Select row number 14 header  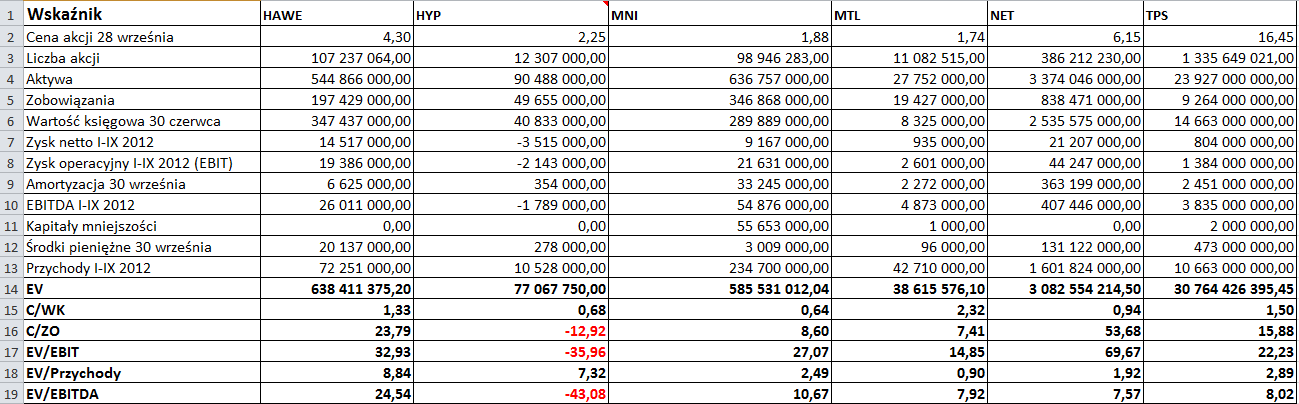point(10,288)
